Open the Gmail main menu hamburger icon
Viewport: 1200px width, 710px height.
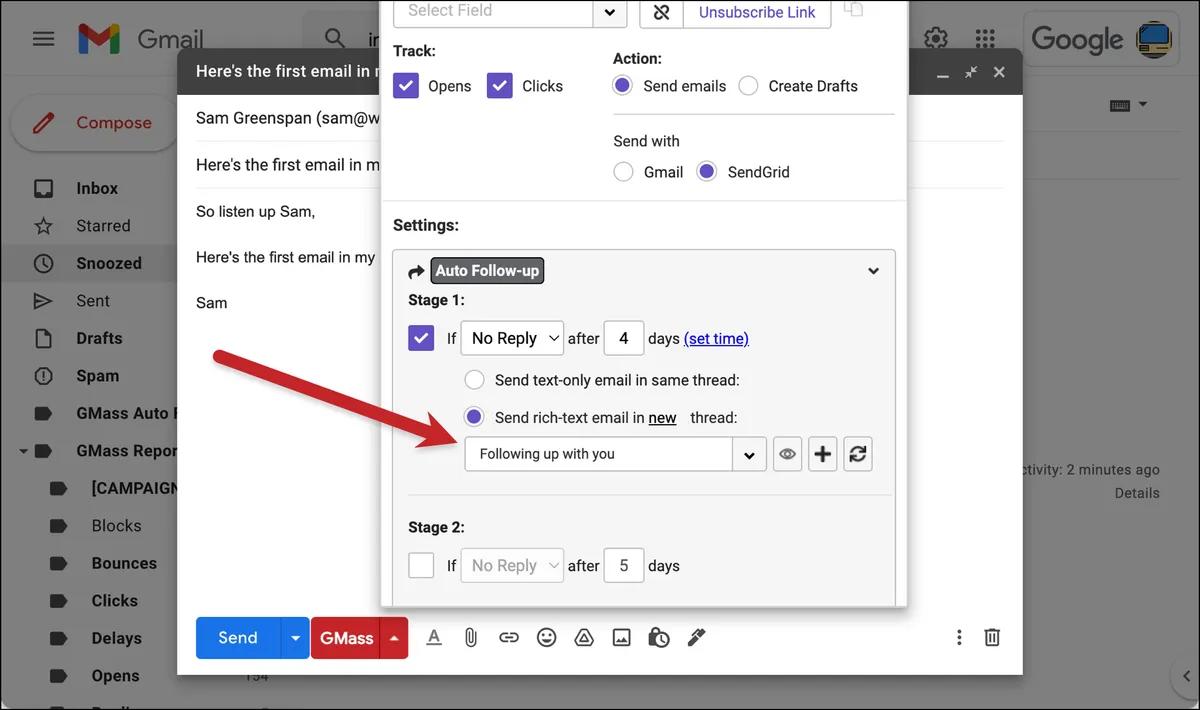click(x=43, y=39)
